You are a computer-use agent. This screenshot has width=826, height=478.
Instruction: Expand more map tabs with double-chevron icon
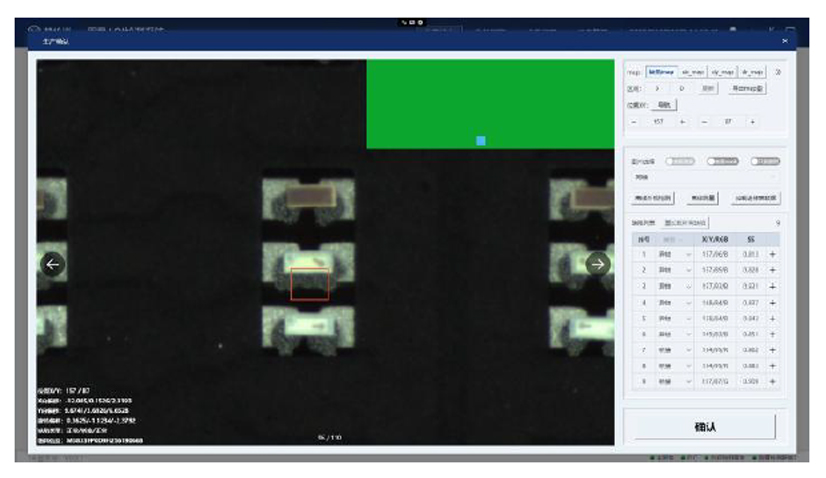(778, 72)
